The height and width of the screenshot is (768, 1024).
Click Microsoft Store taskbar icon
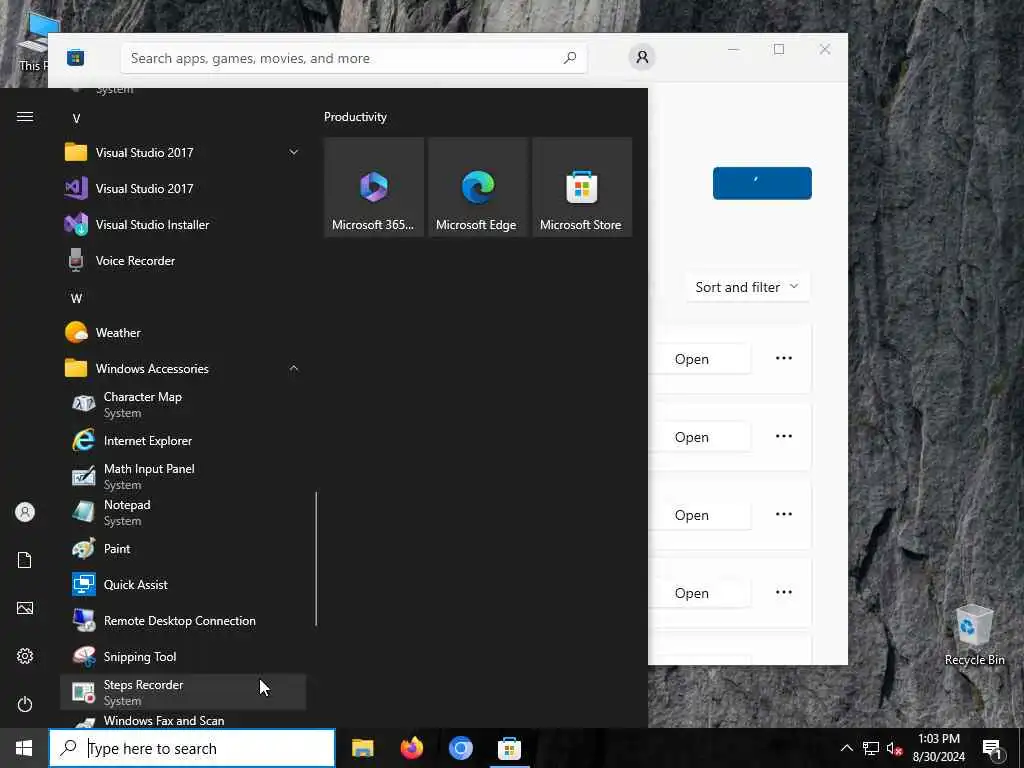(x=509, y=748)
